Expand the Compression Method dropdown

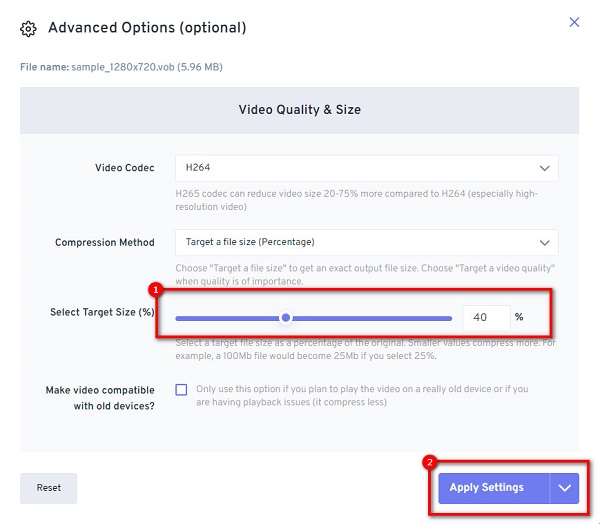(367, 242)
